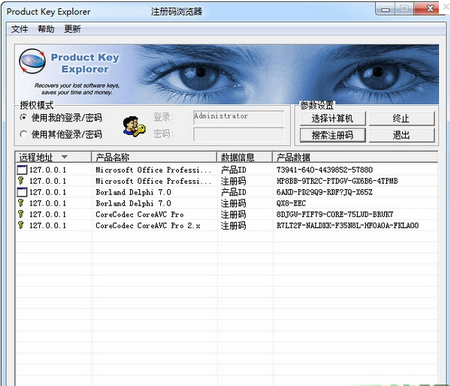The image size is (450, 386).
Task: Select 使用其他登录/密码 radio option
Action: pos(61,134)
